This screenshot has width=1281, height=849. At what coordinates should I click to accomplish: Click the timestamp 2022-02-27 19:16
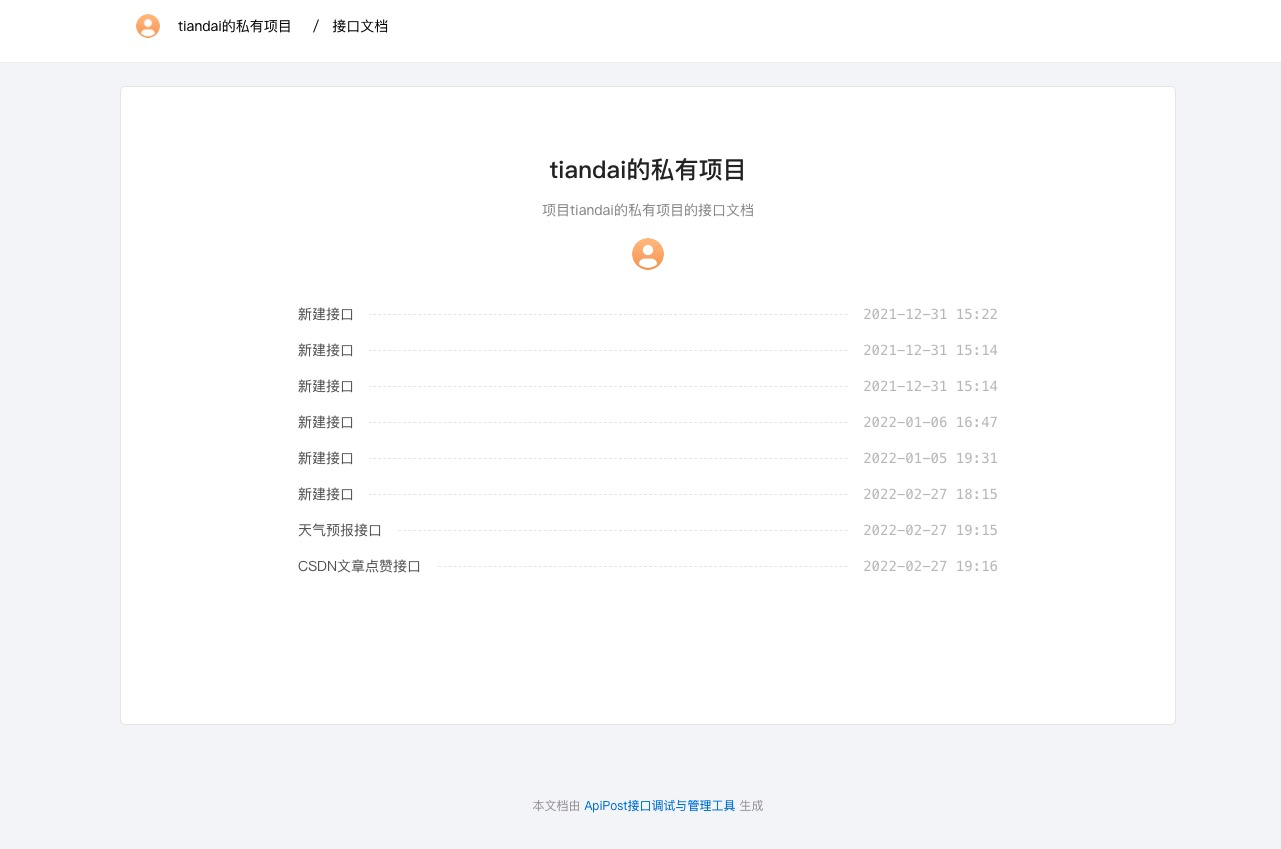(930, 566)
